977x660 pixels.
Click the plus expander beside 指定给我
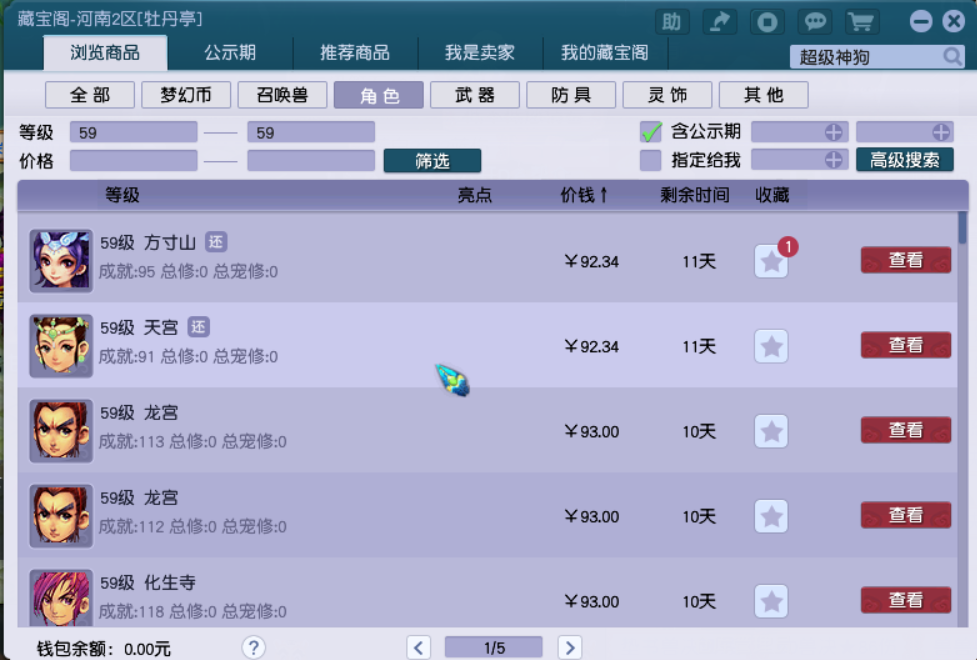tap(836, 161)
